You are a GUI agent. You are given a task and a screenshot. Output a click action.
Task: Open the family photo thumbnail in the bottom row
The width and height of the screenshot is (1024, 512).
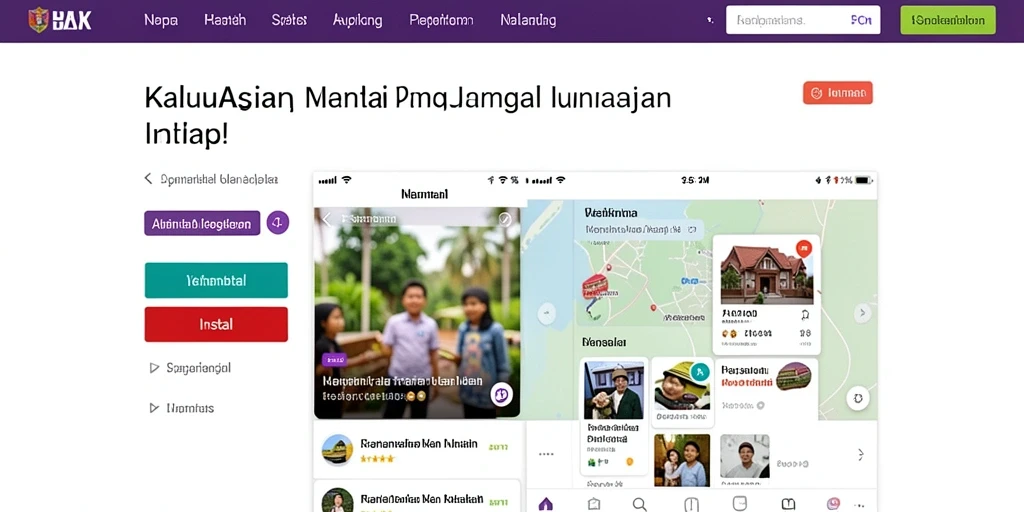[x=682, y=460]
